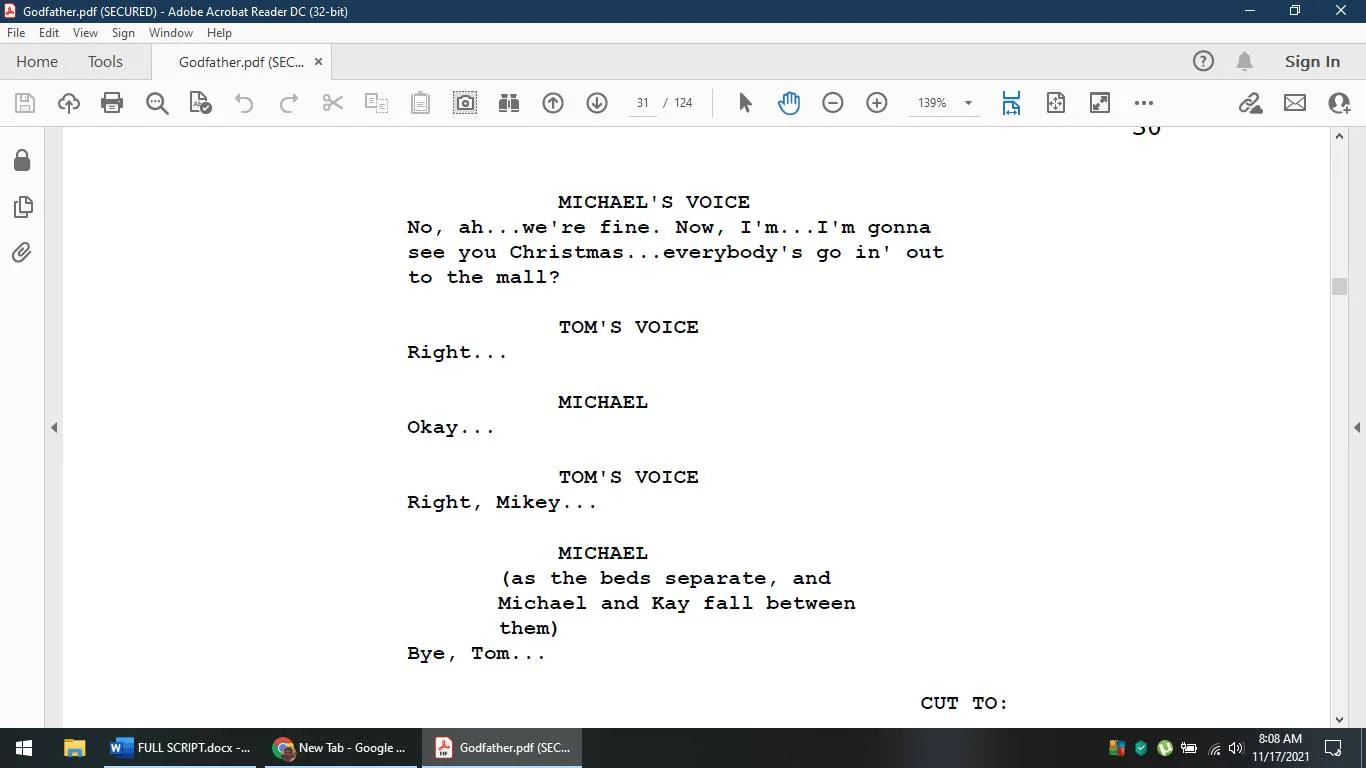Click the page number field showing 31
The height and width of the screenshot is (768, 1366).
click(643, 103)
